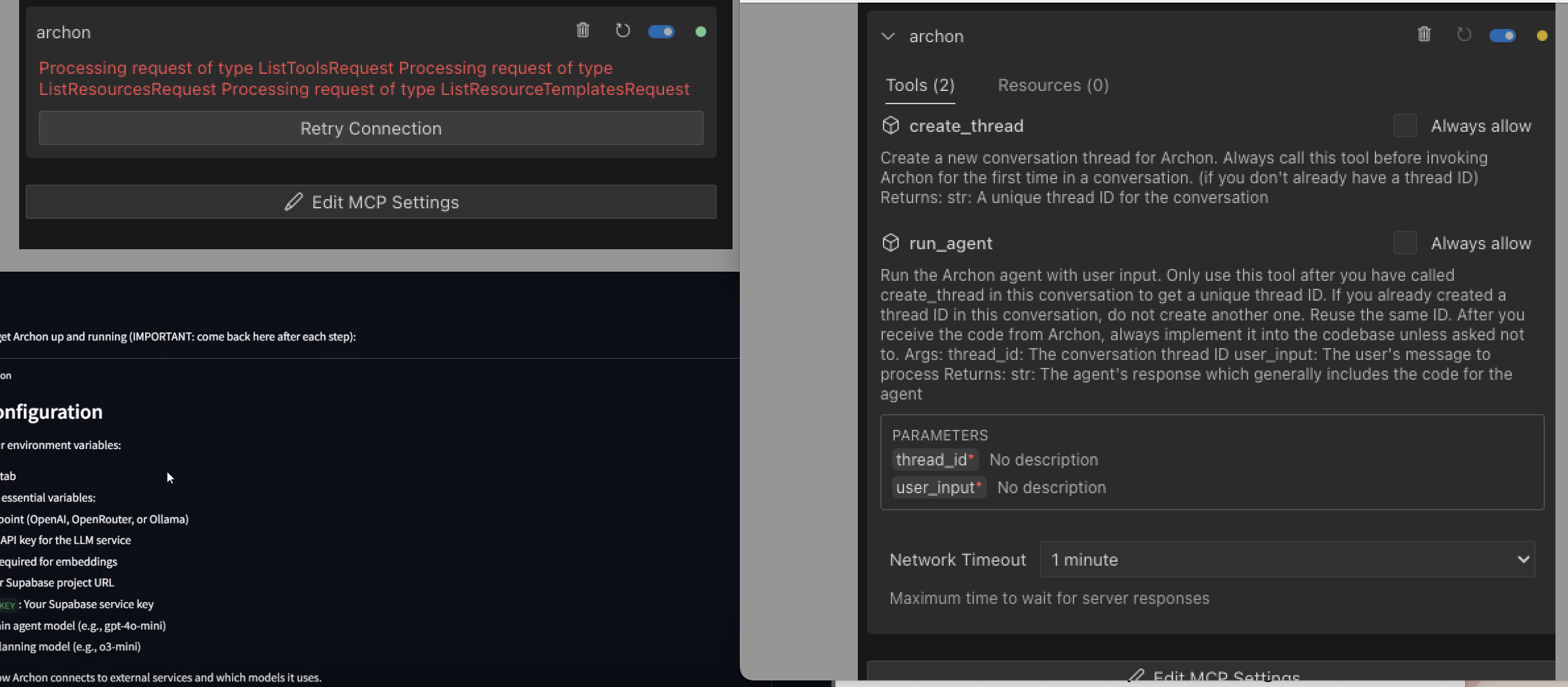
Task: Click 'Your Supabase service key' line
Action: pos(88,604)
